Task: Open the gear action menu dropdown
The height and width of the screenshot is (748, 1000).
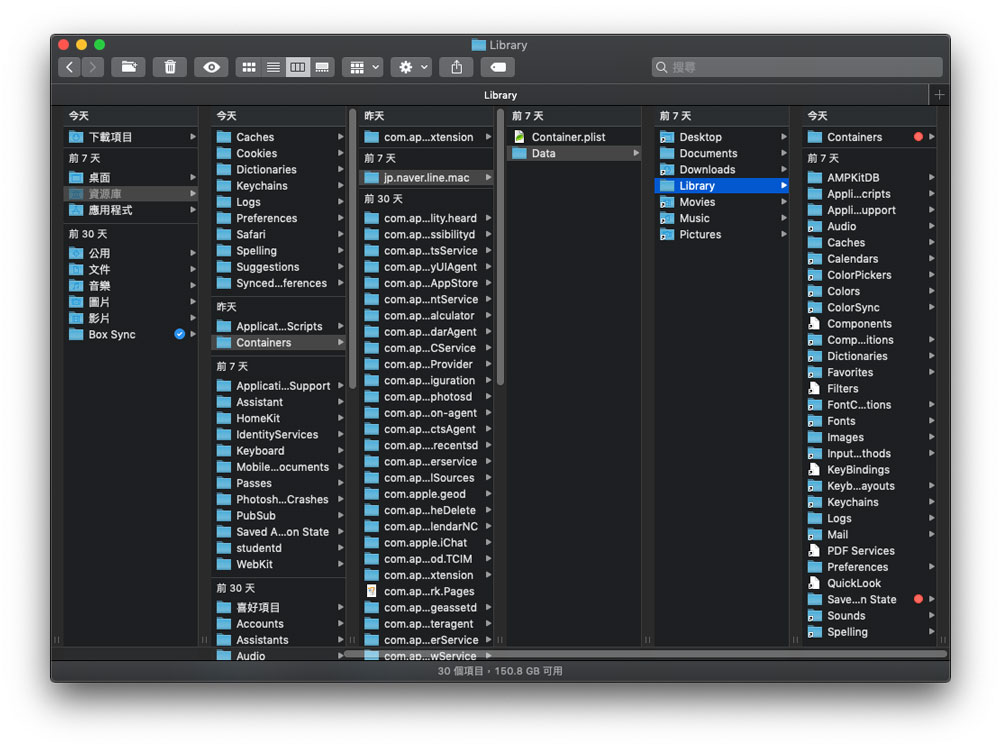Action: click(411, 67)
